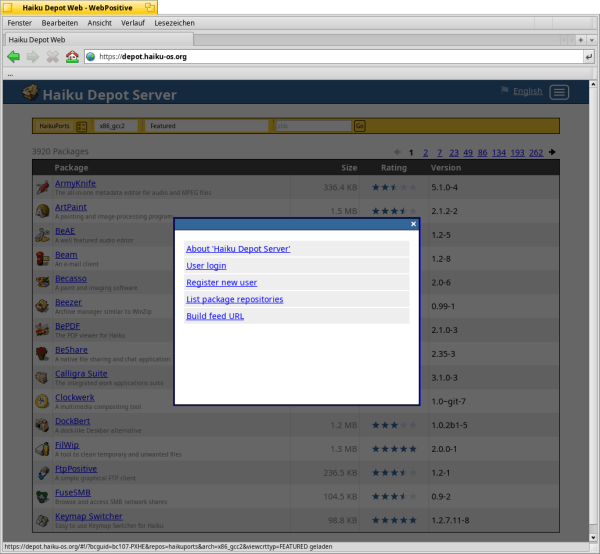Click the green back arrow in the browser toolbar

[13, 57]
